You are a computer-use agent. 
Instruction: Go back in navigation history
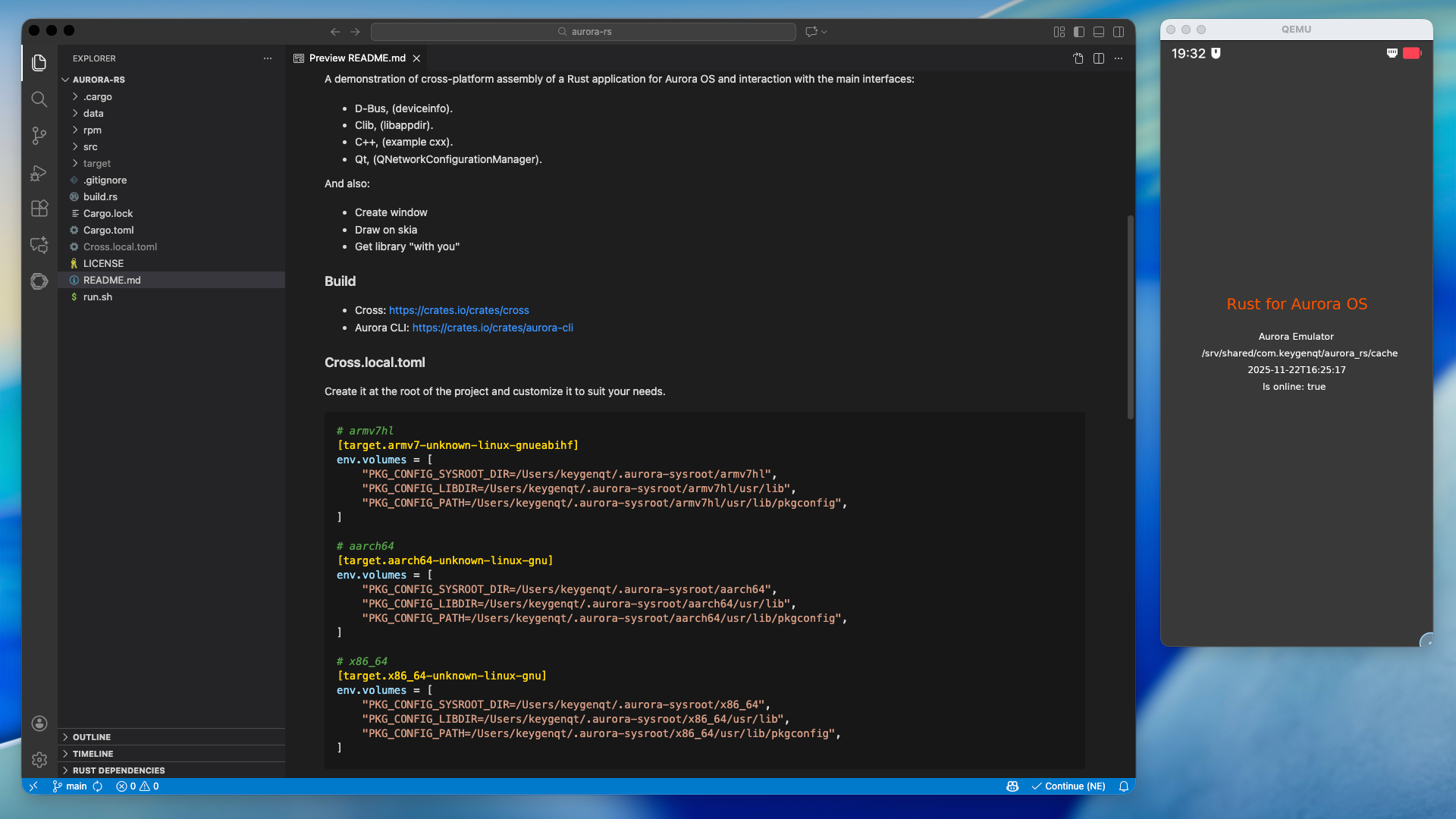335,32
